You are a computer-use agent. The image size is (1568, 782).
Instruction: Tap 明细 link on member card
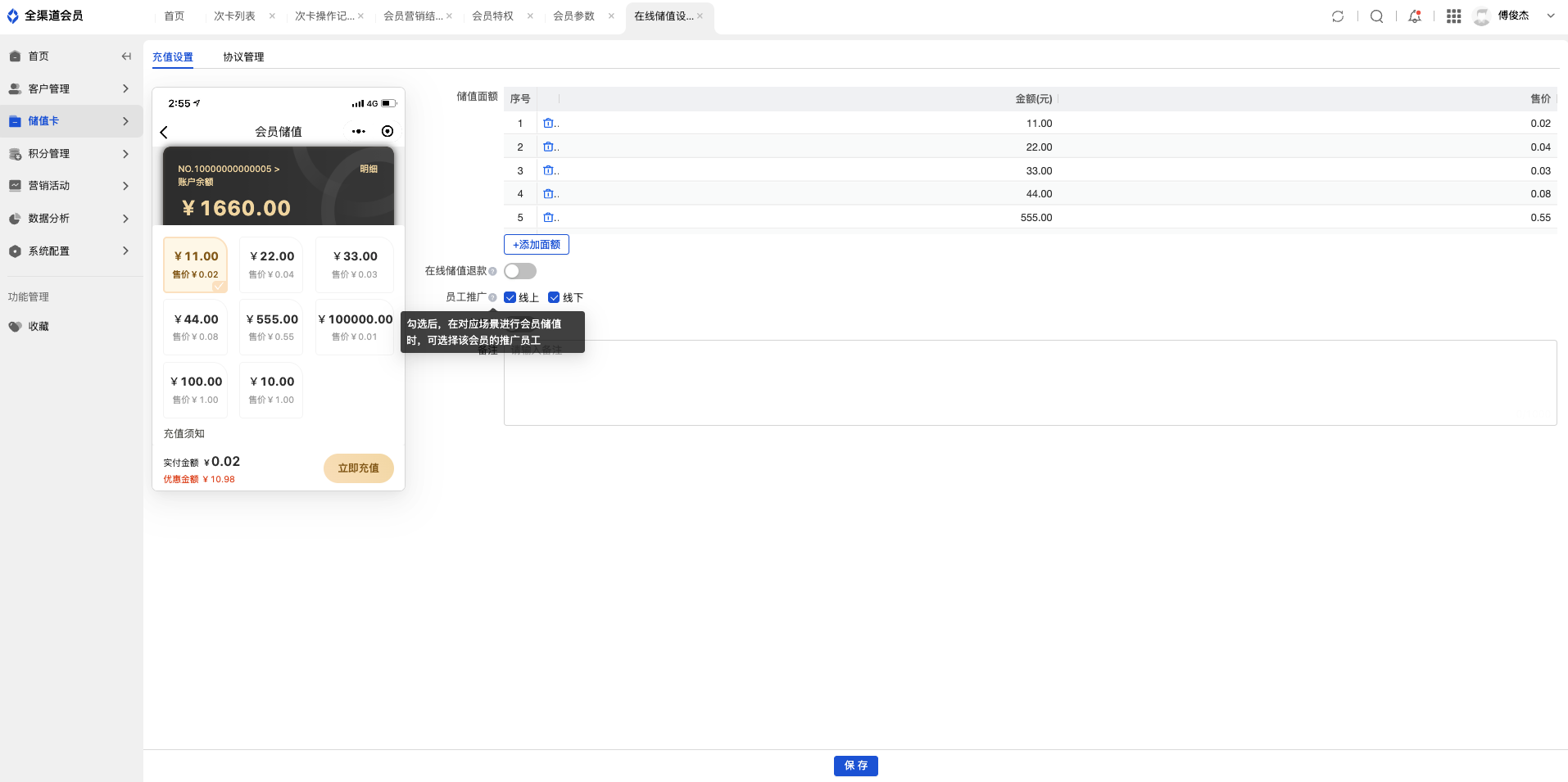click(x=369, y=169)
